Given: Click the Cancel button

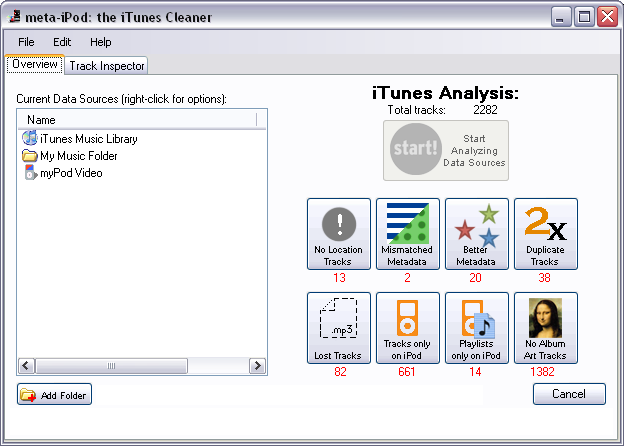Looking at the screenshot, I should (x=569, y=394).
